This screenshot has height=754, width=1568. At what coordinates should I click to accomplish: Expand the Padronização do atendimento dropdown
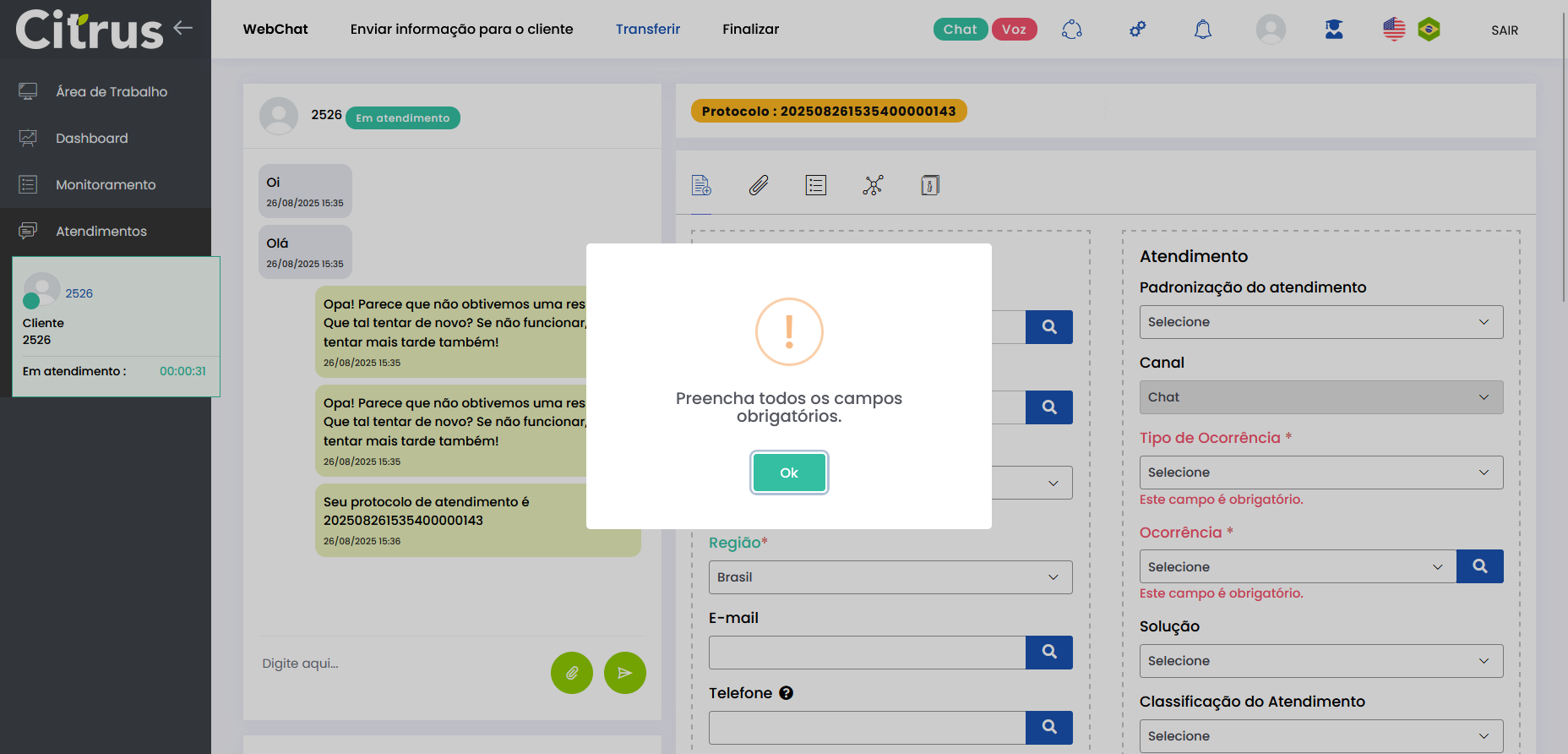point(1320,322)
